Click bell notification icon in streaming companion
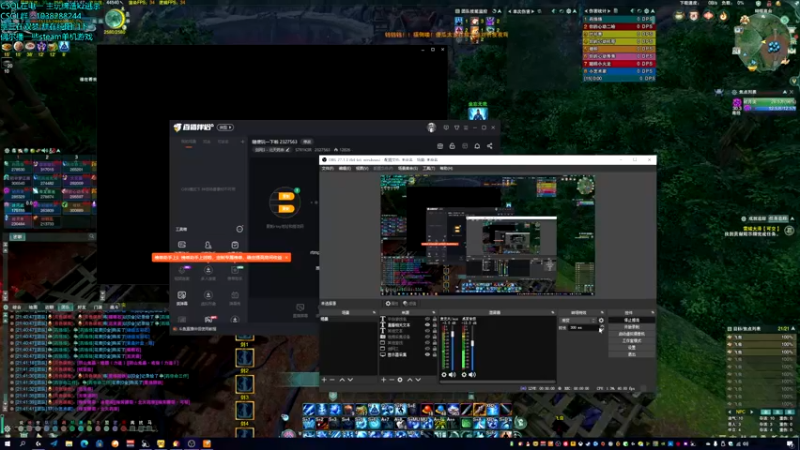The image size is (800, 450). pos(477,146)
